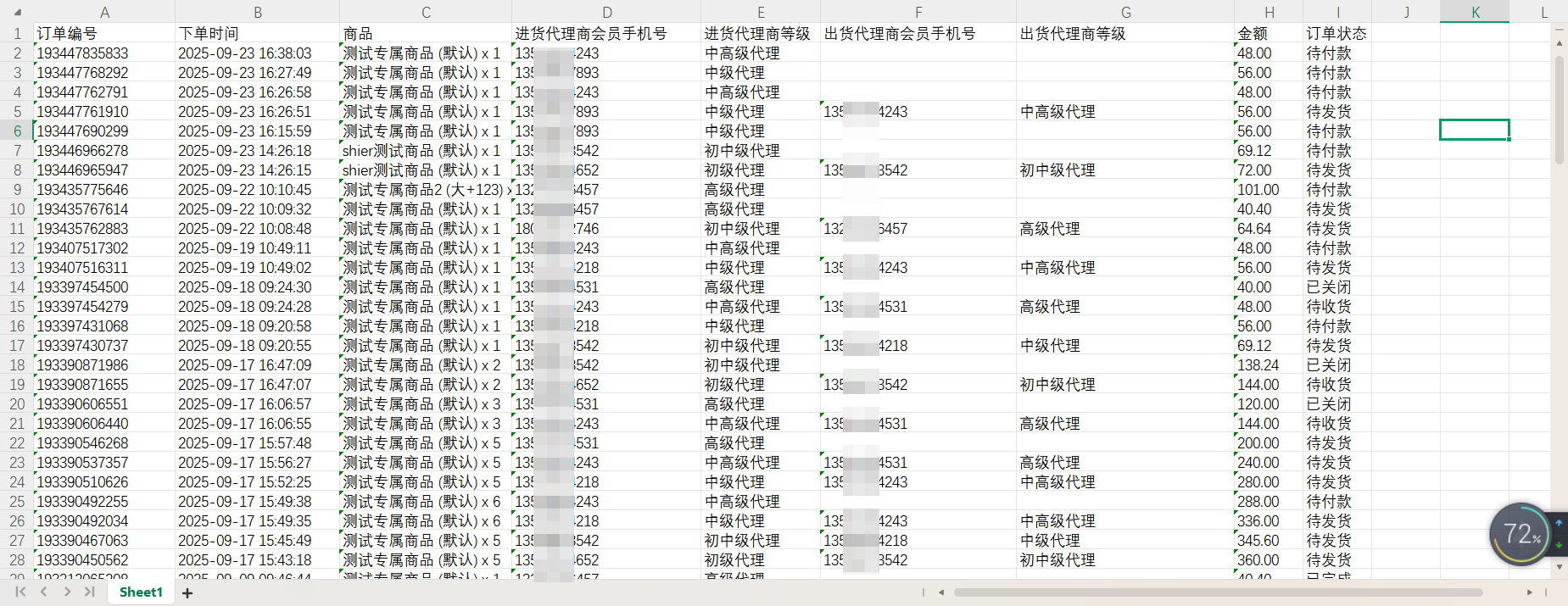Click the select-all triangle at grid corner
Image resolution: width=1568 pixels, height=606 pixels.
click(x=17, y=13)
